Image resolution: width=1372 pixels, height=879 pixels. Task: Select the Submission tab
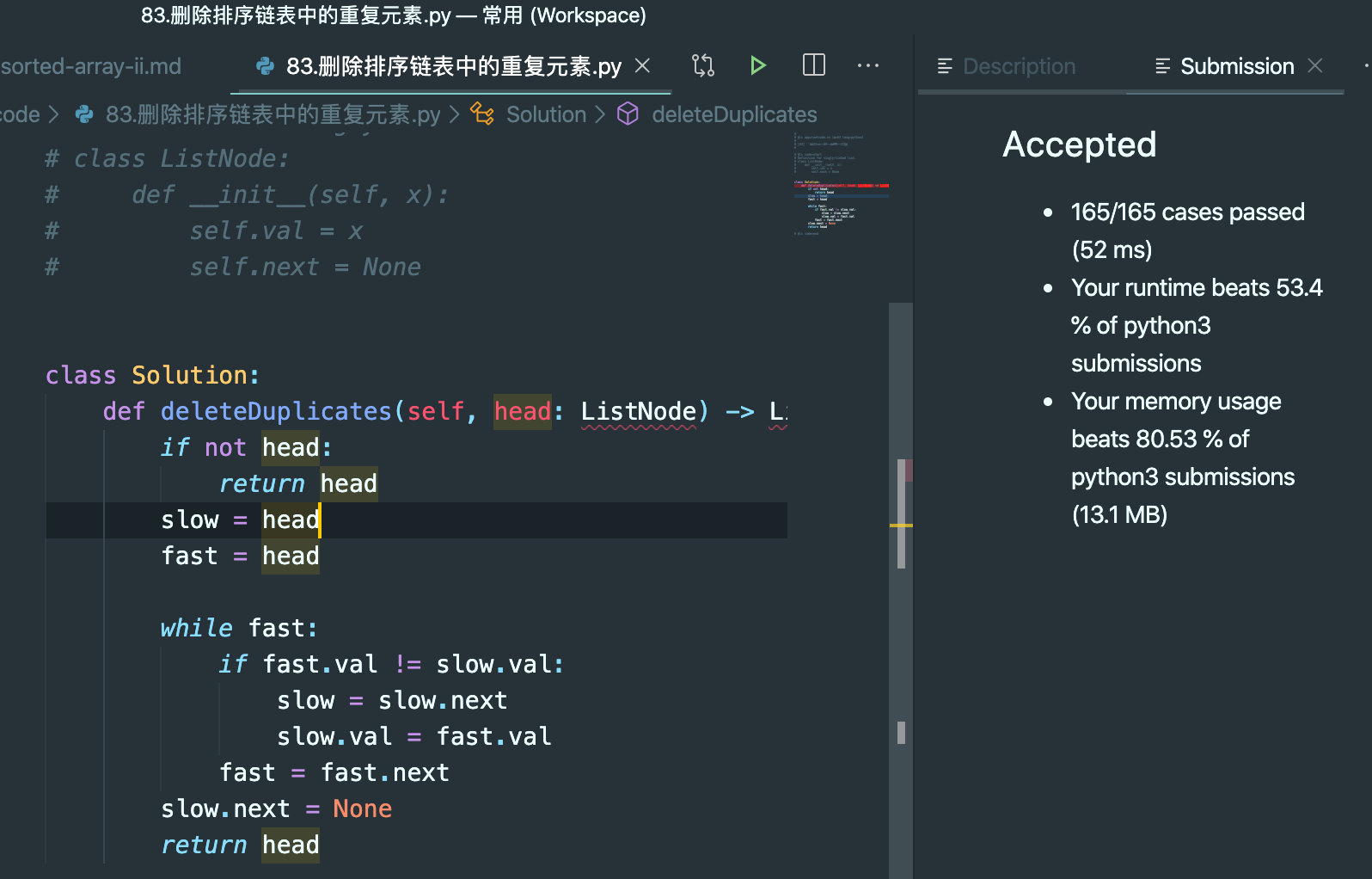click(x=1237, y=66)
